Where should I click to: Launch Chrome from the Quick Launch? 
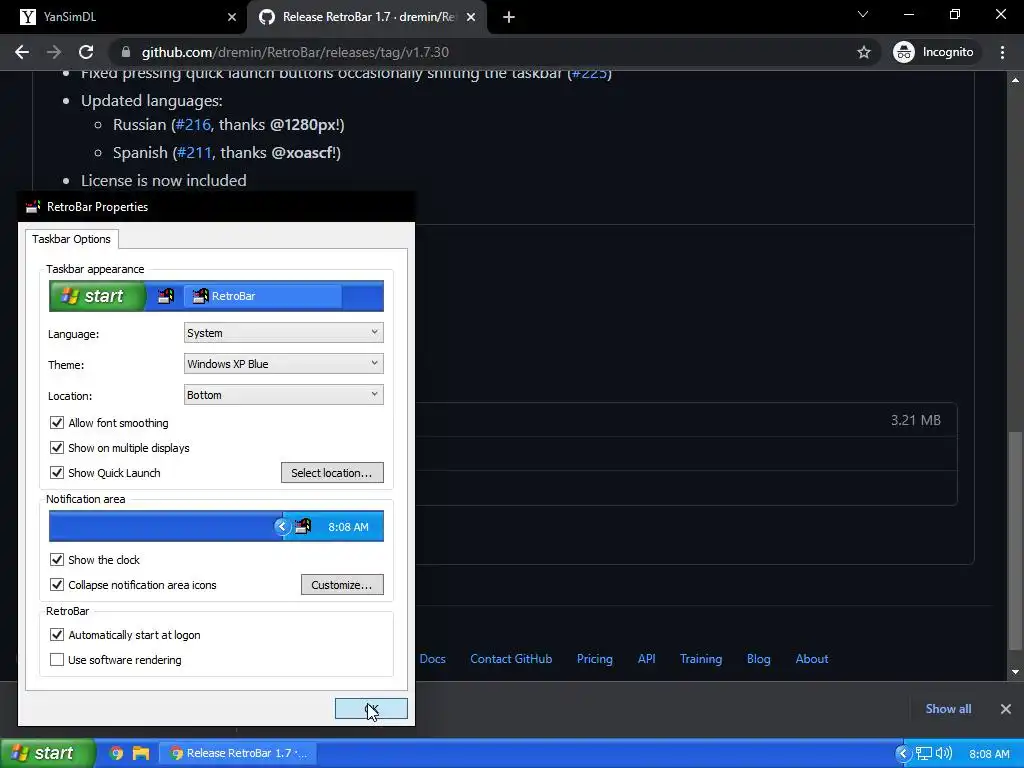click(116, 753)
